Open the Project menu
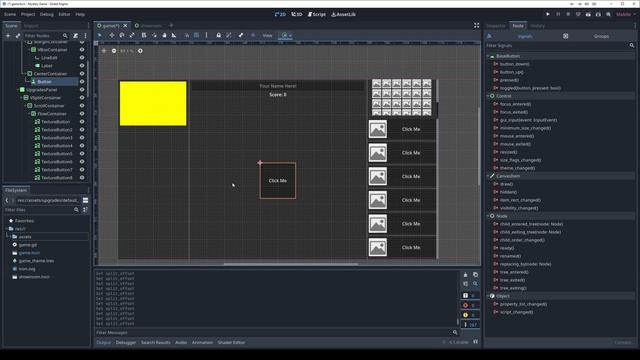 [x=28, y=14]
